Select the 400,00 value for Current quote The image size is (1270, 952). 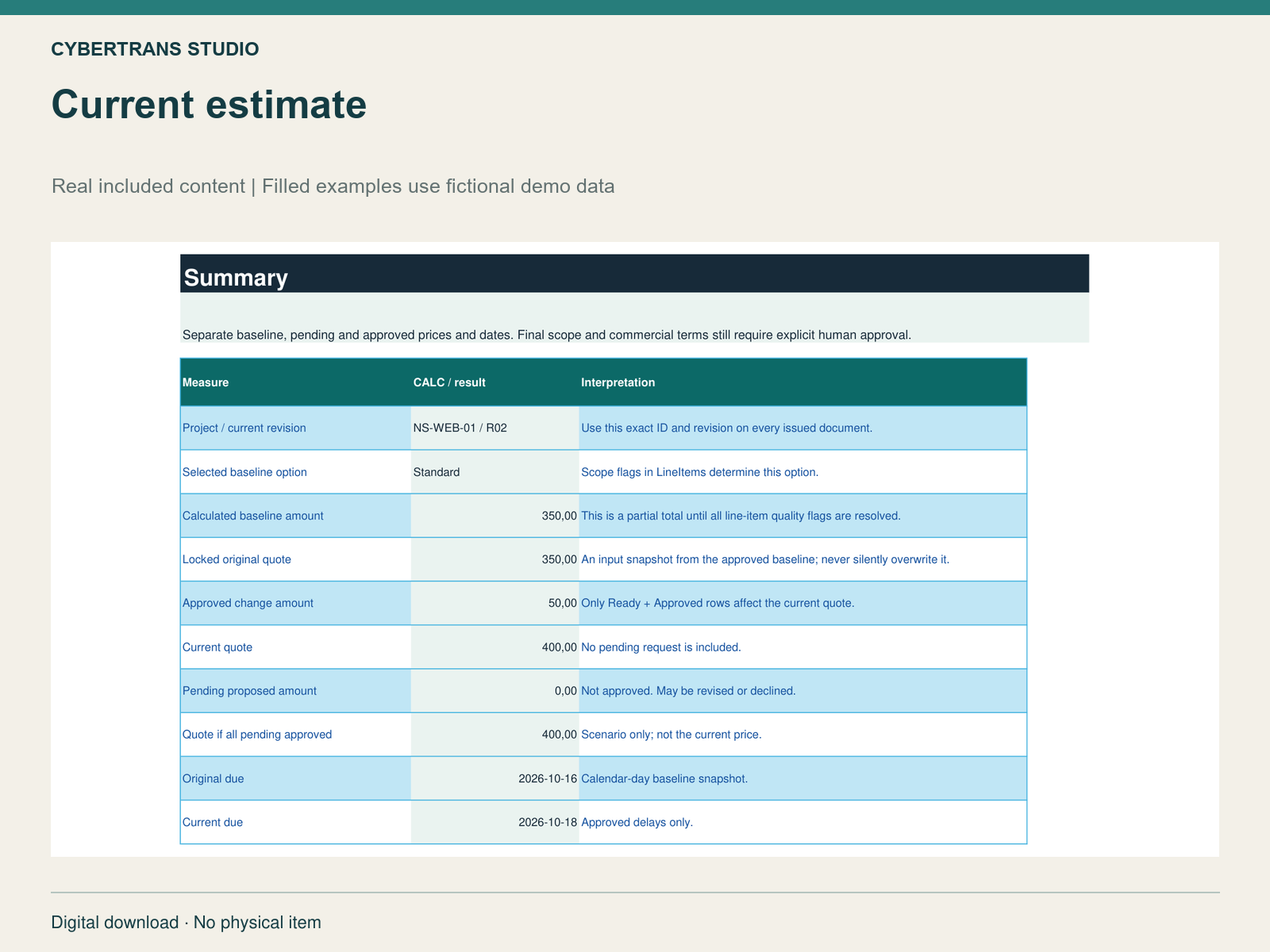coord(495,647)
